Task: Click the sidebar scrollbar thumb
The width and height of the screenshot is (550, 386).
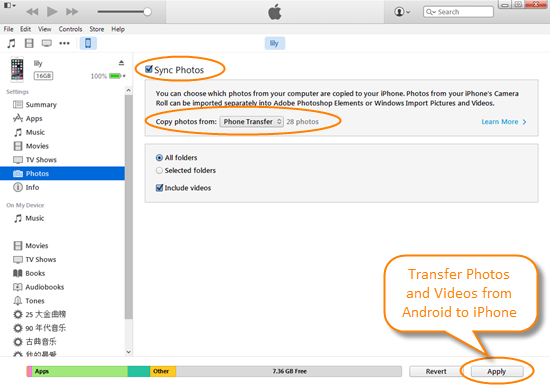Action: (x=128, y=207)
